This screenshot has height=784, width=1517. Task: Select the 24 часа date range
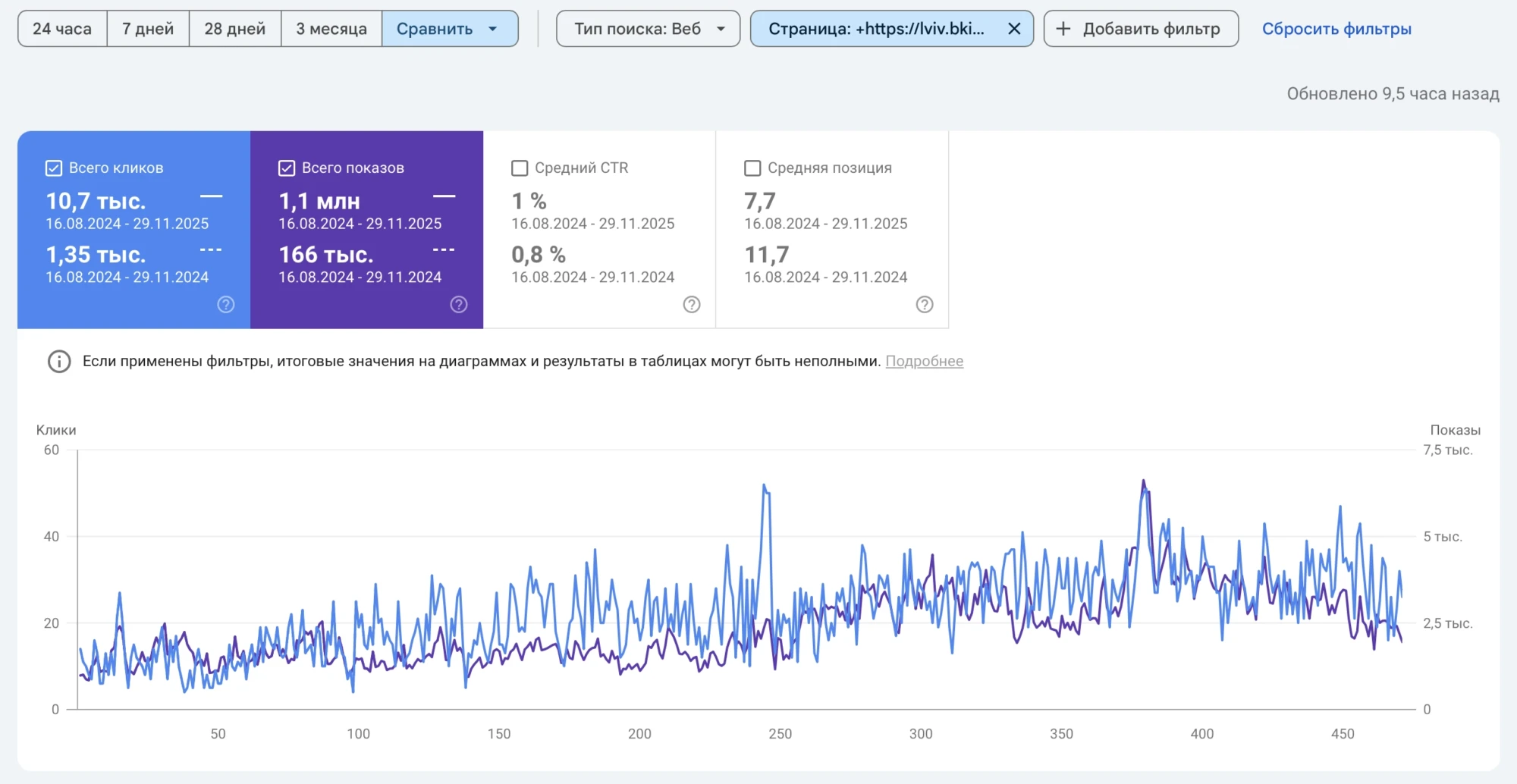[62, 29]
